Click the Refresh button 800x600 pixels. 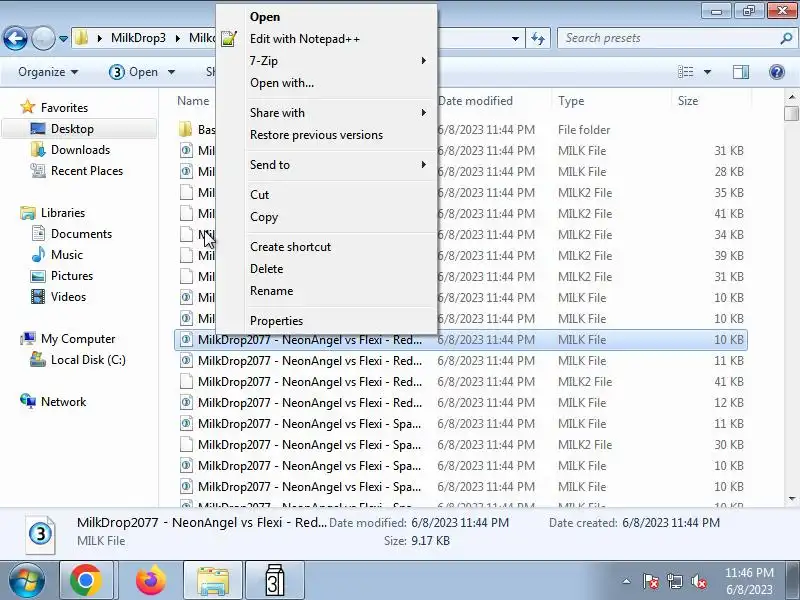[x=538, y=39]
